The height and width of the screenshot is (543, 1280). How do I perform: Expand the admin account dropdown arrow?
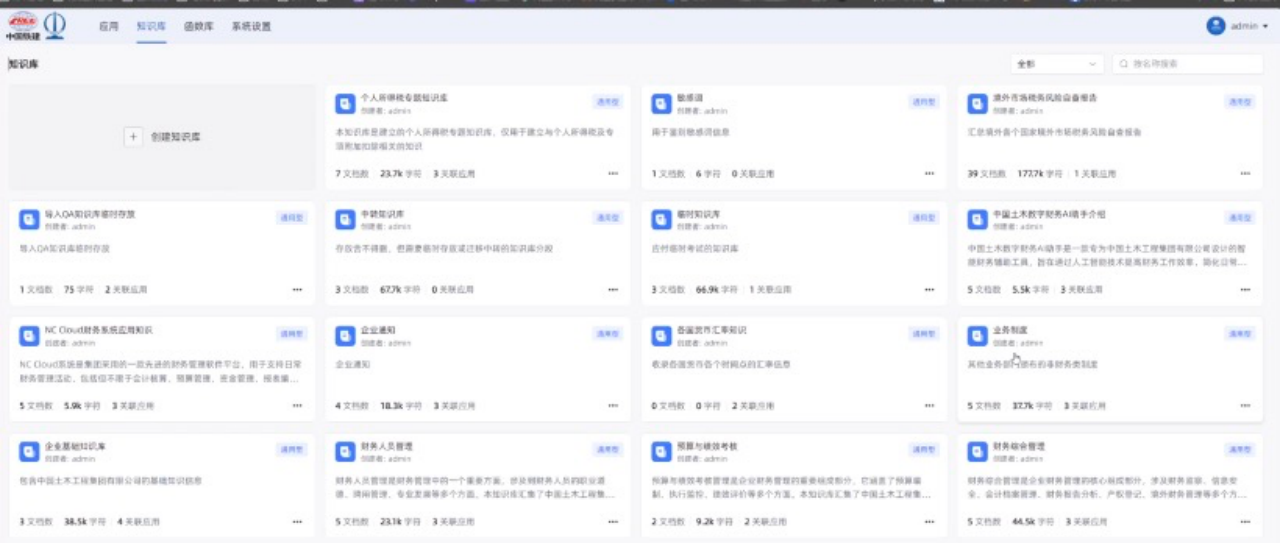point(1266,27)
